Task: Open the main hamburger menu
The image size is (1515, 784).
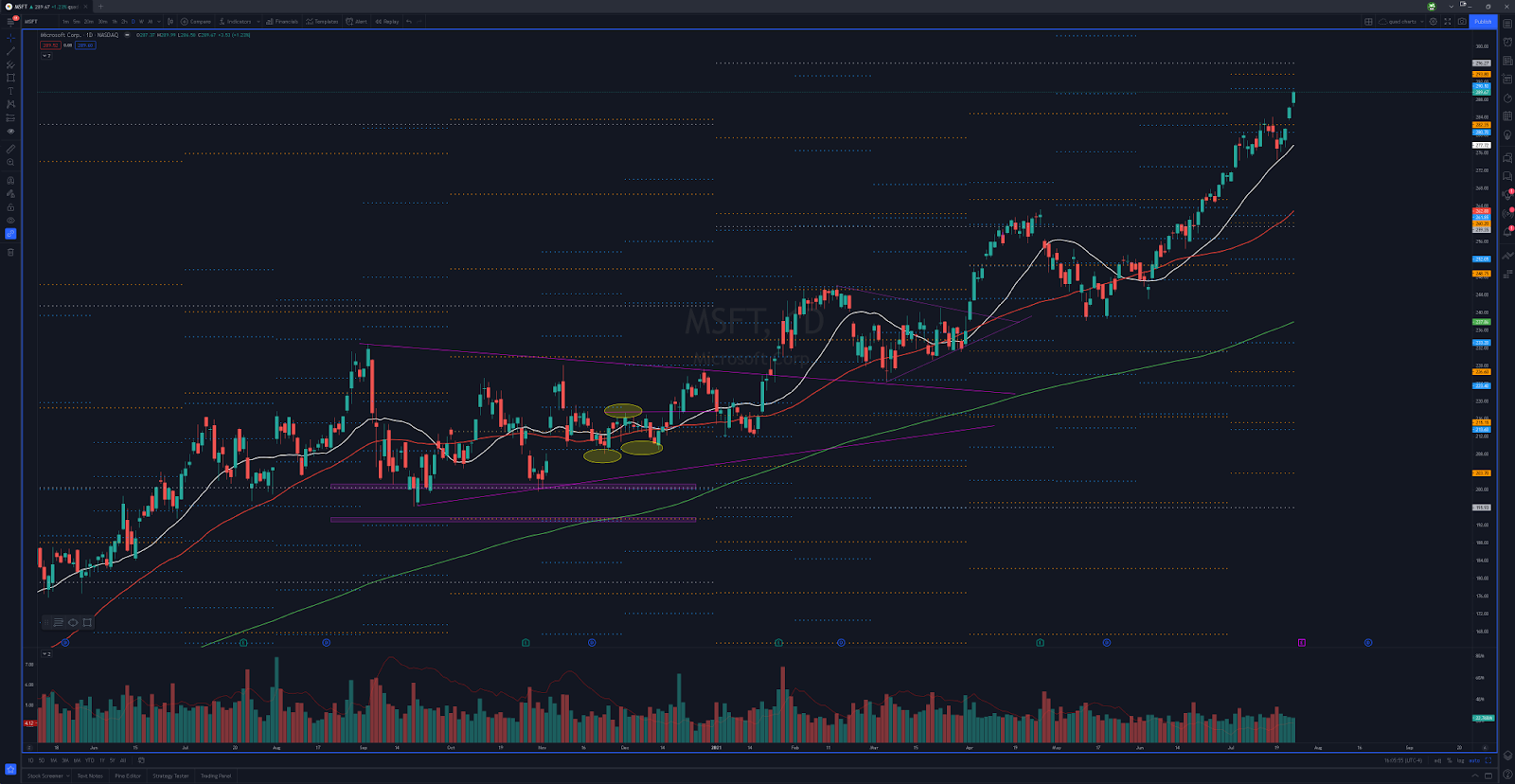Action: [x=10, y=21]
